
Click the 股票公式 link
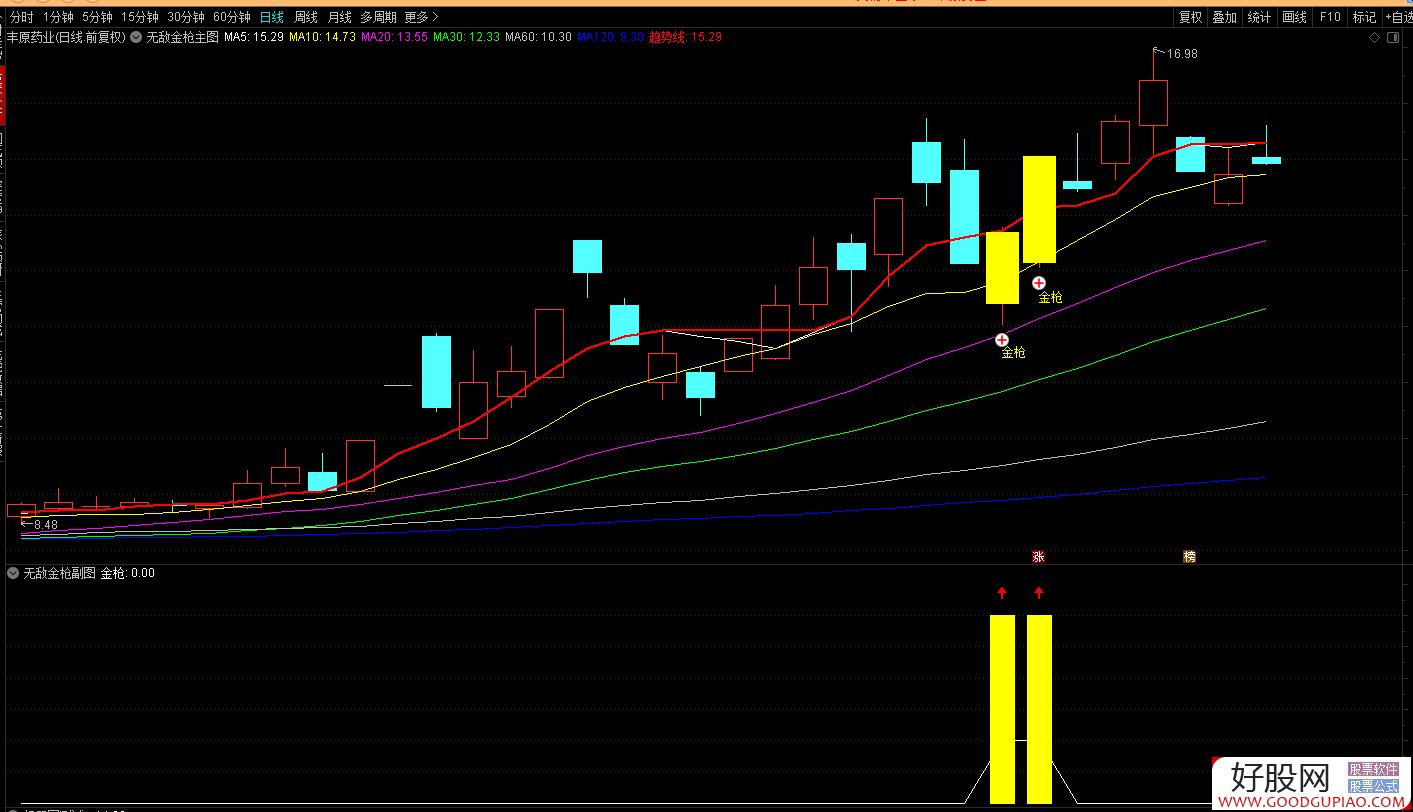coord(1374,787)
